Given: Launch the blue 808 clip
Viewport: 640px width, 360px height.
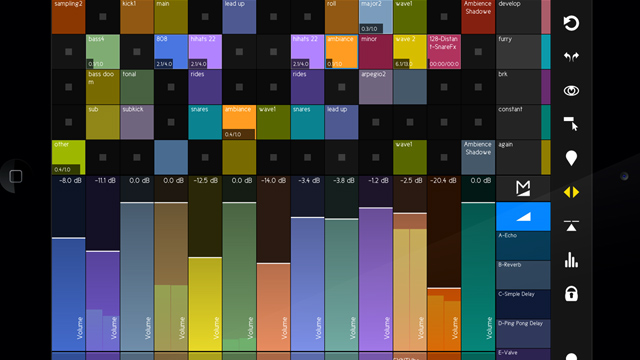Looking at the screenshot, I should point(171,52).
